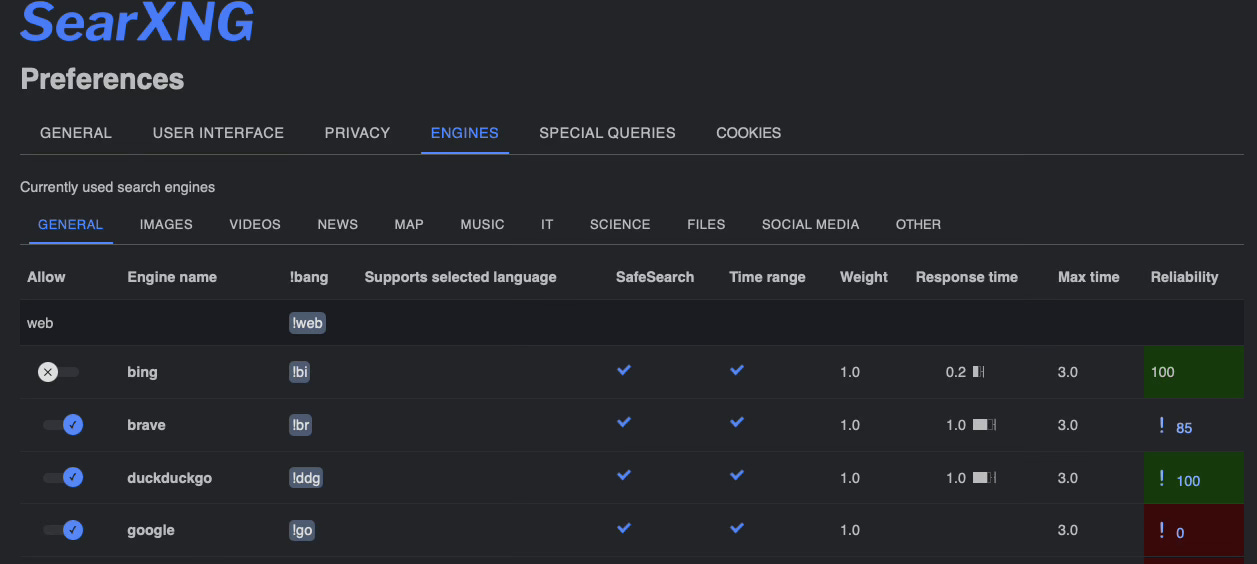Open the General preferences tab
The height and width of the screenshot is (564, 1257).
coord(76,133)
